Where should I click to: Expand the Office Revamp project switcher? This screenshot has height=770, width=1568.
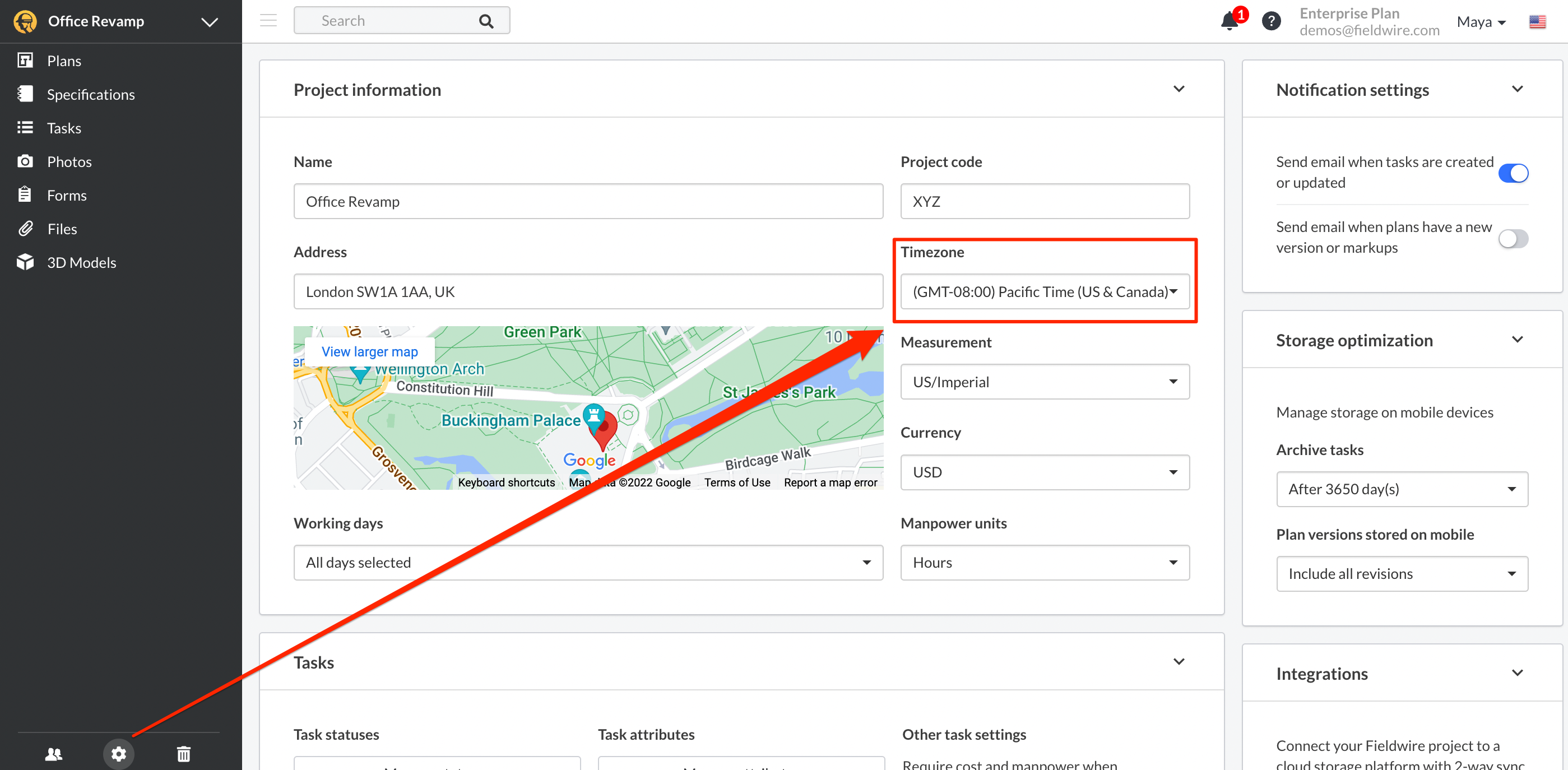click(x=210, y=22)
